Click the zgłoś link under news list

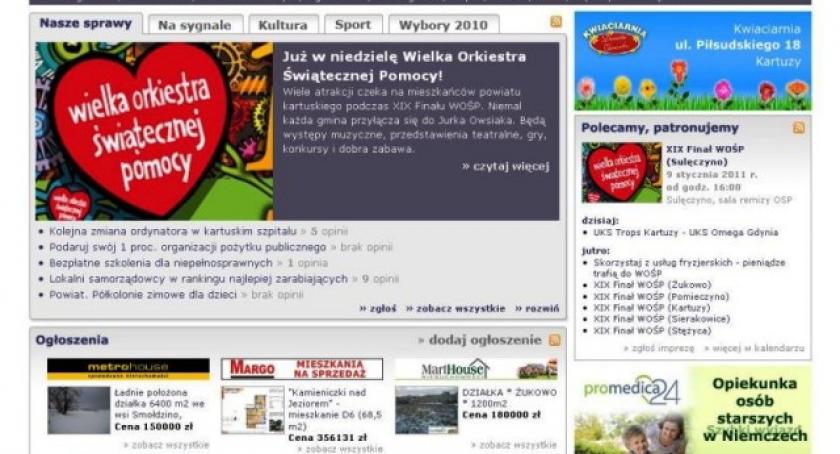click(378, 308)
